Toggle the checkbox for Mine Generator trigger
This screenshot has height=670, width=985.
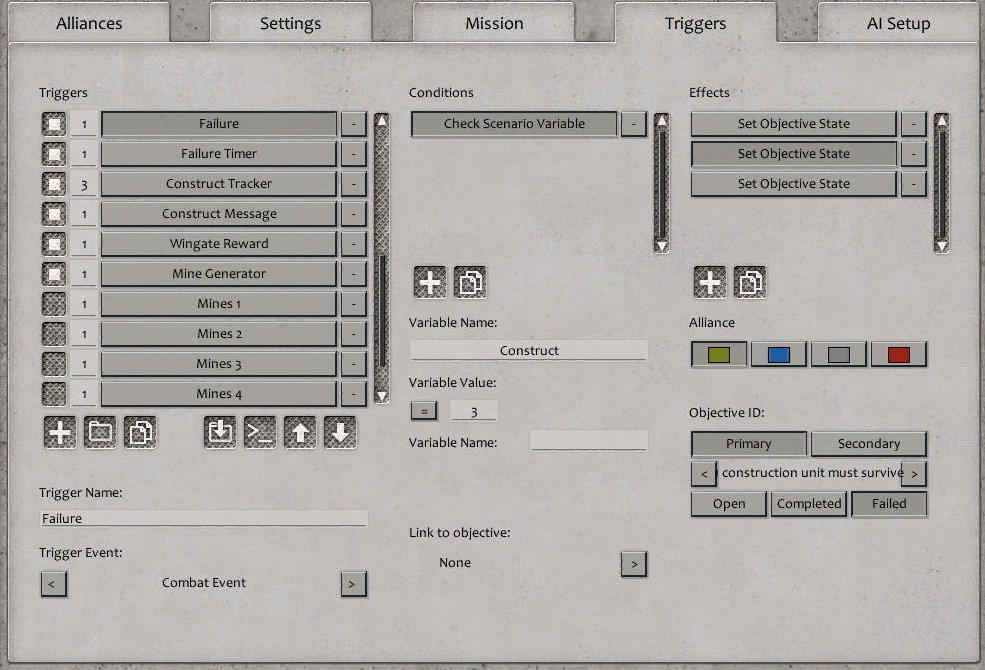coord(54,274)
